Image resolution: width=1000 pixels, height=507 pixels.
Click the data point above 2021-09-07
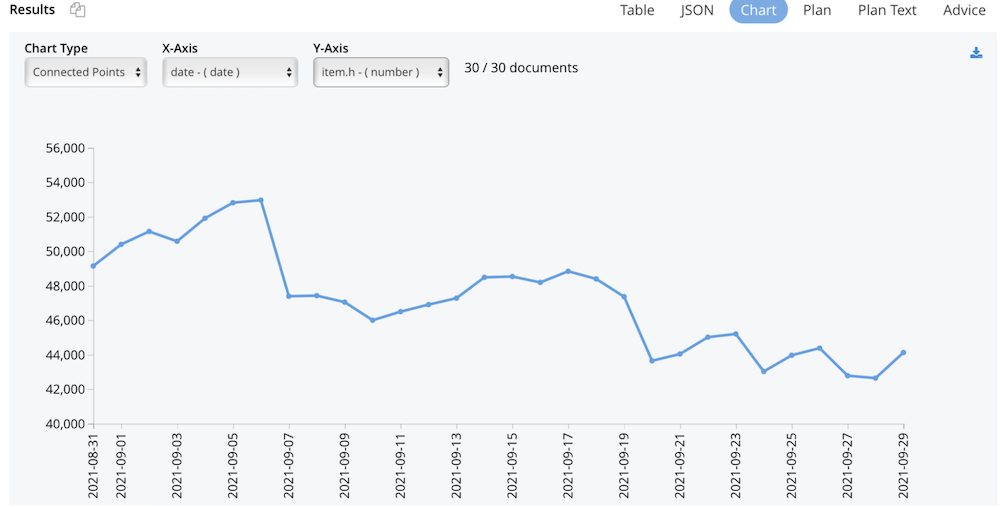tap(289, 296)
